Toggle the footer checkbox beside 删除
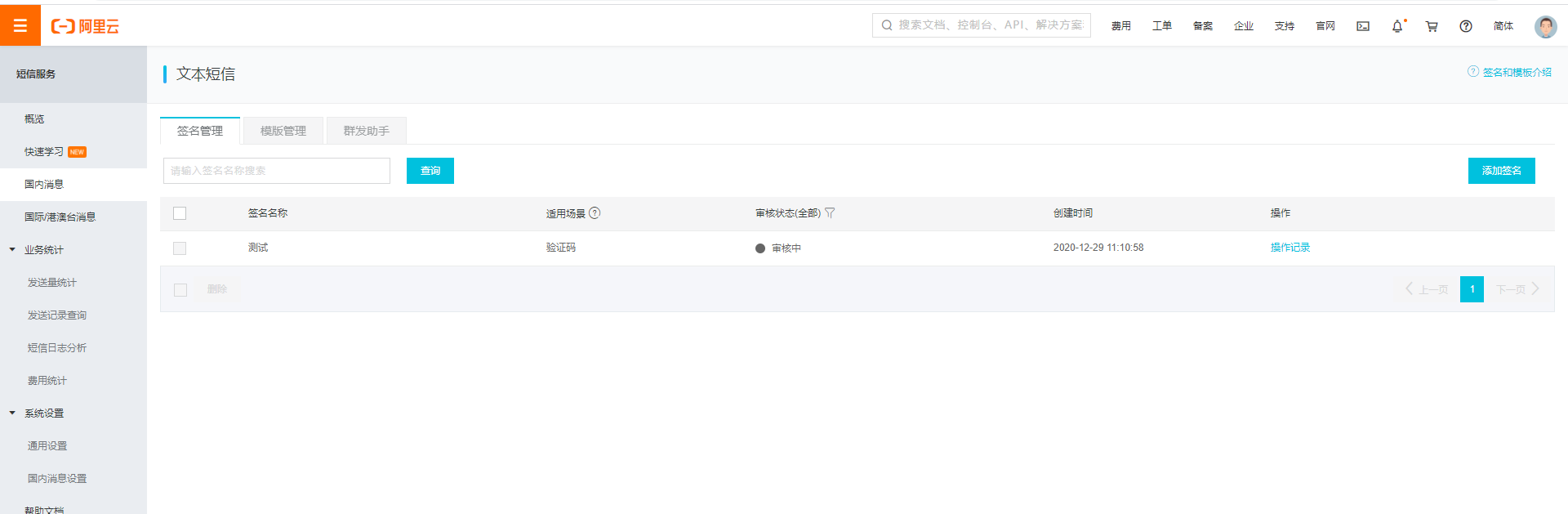 [180, 290]
